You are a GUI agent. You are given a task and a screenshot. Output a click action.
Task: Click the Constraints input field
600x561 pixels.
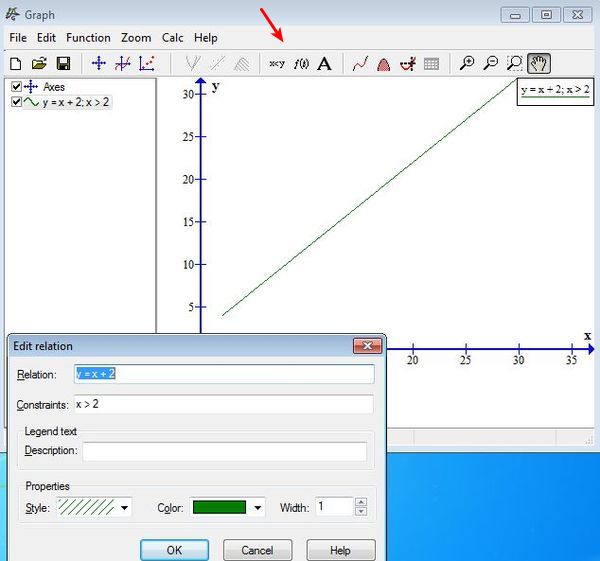(224, 404)
